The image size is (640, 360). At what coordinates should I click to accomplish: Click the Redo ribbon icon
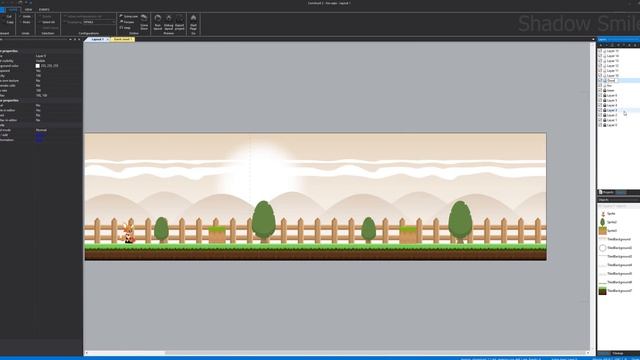pos(21,22)
